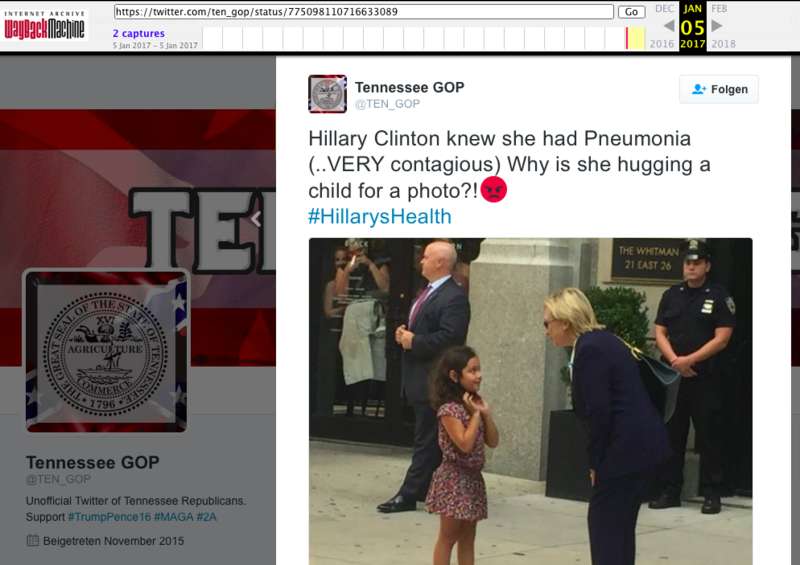800x565 pixels.
Task: Click the Wayback Machine logo
Action: pyautogui.click(x=44, y=26)
